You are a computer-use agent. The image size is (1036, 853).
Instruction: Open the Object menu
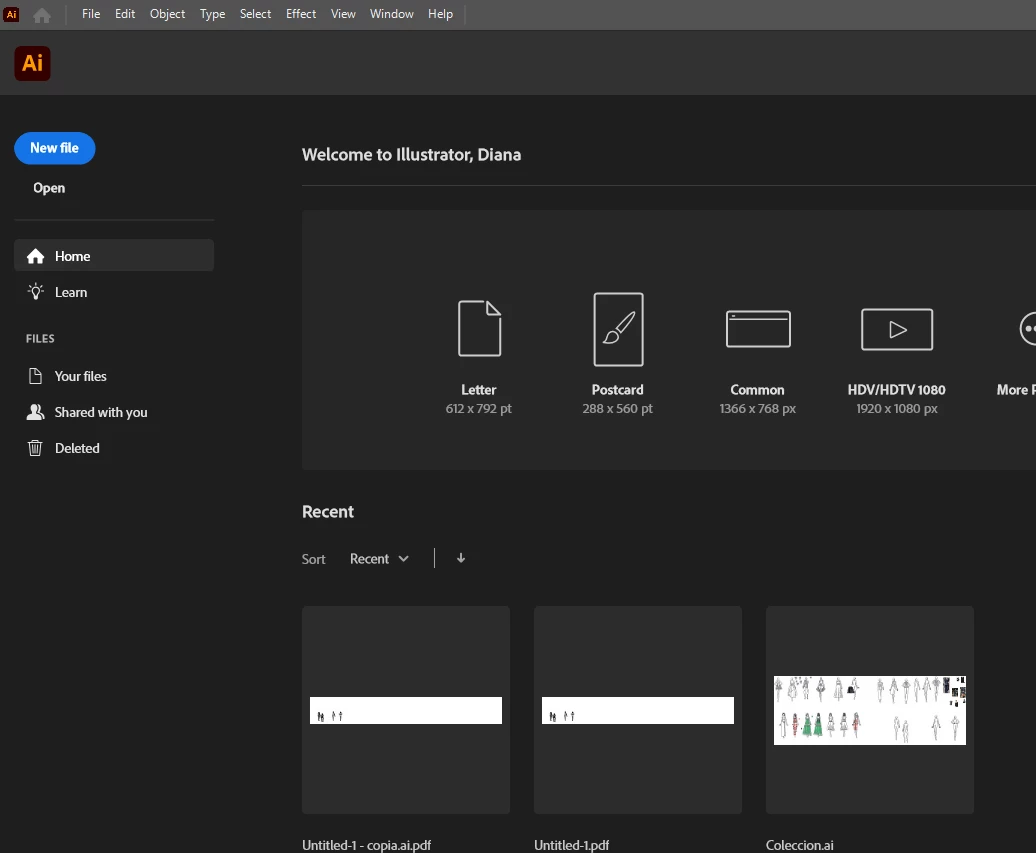pyautogui.click(x=167, y=14)
